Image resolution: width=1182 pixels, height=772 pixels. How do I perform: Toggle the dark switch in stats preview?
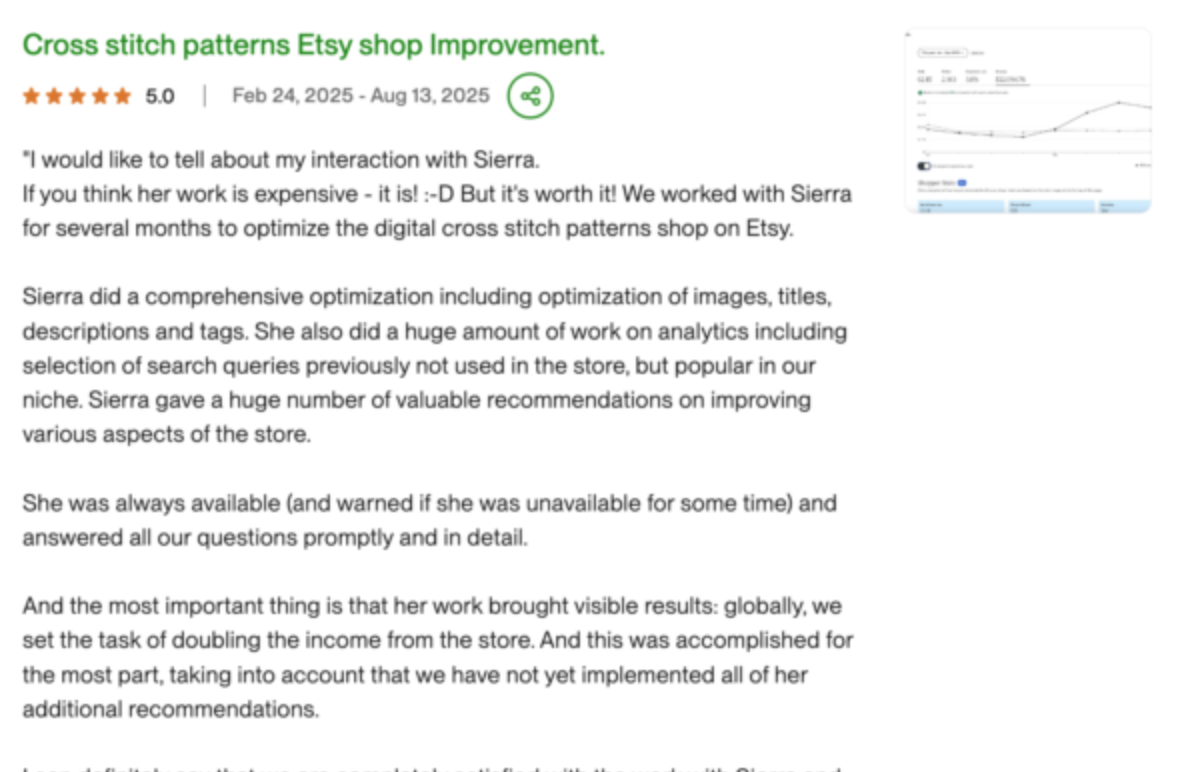point(924,166)
